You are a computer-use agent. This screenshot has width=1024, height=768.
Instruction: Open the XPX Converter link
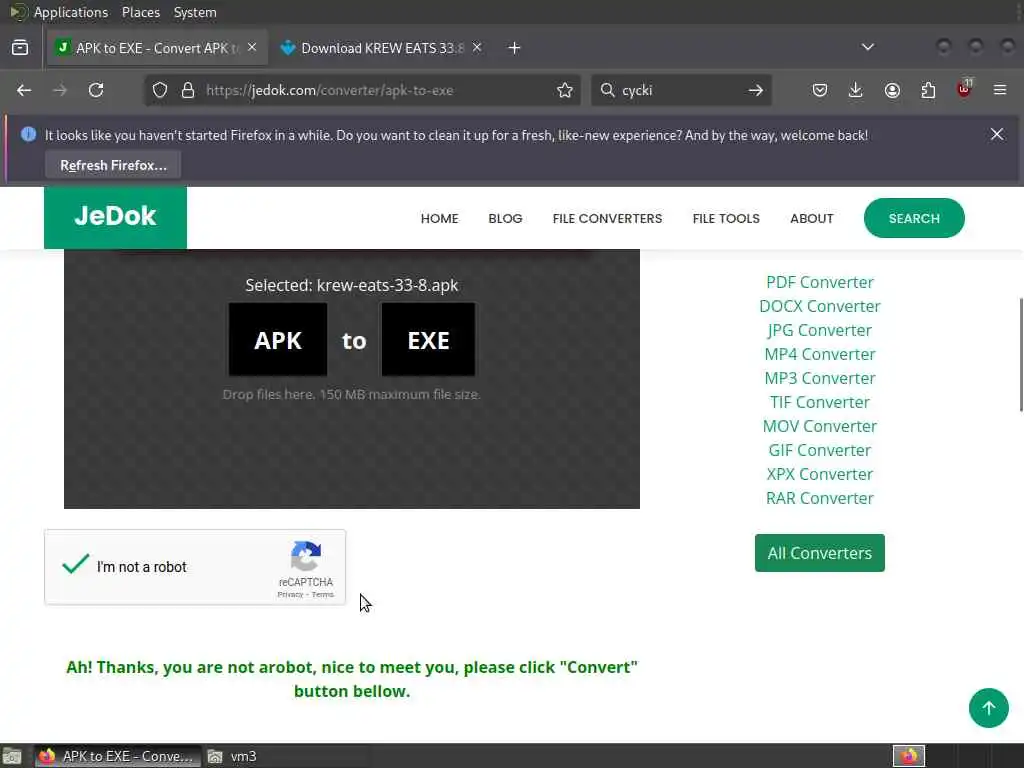click(820, 474)
